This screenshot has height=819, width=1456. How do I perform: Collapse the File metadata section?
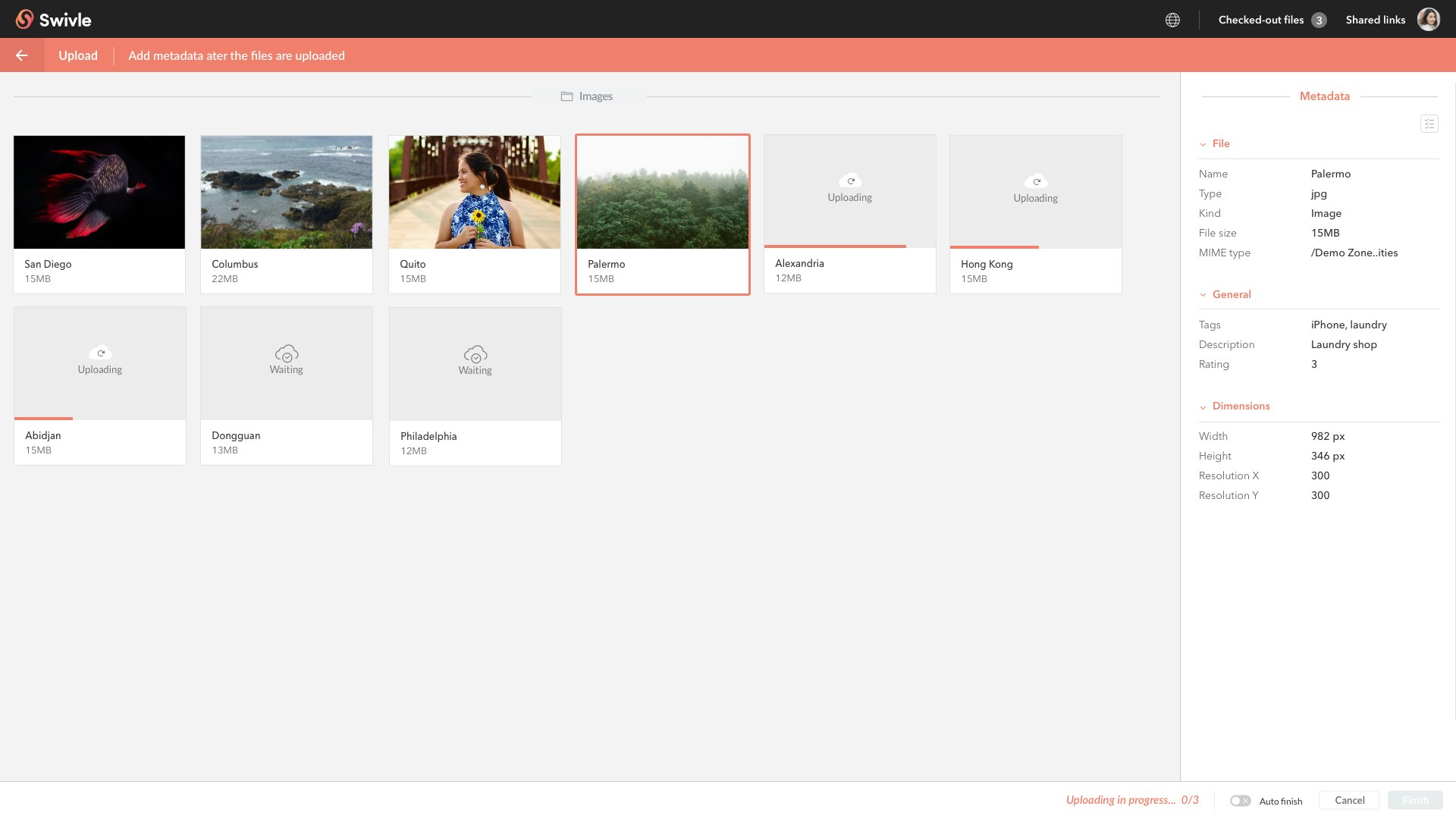tap(1220, 143)
